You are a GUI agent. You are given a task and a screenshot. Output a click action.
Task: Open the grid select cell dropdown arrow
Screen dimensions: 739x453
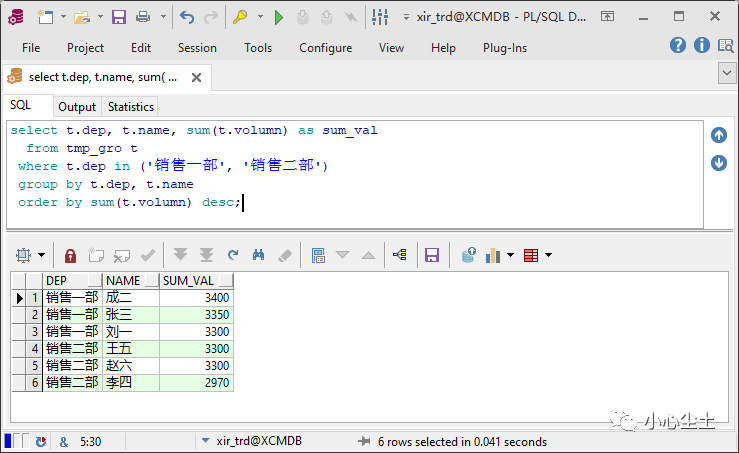pyautogui.click(x=41, y=255)
